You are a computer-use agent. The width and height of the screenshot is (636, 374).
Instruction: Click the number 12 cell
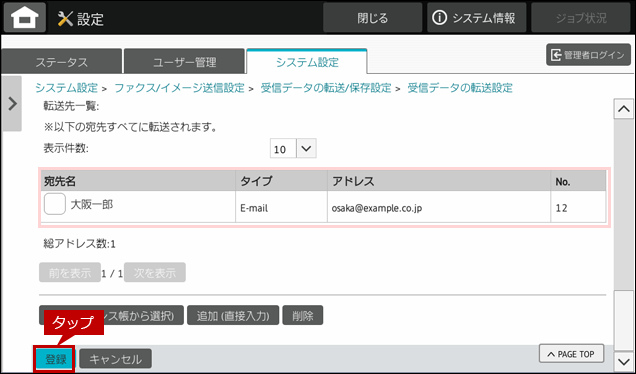tap(578, 207)
